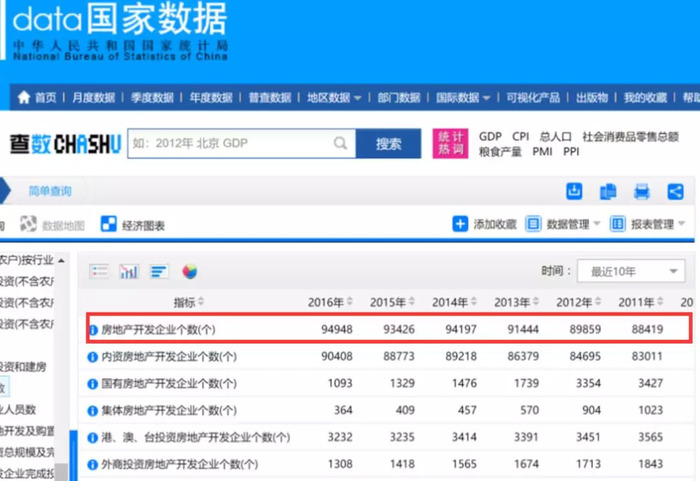Click the download icon in the toolbar
This screenshot has height=481, width=700.
click(574, 191)
